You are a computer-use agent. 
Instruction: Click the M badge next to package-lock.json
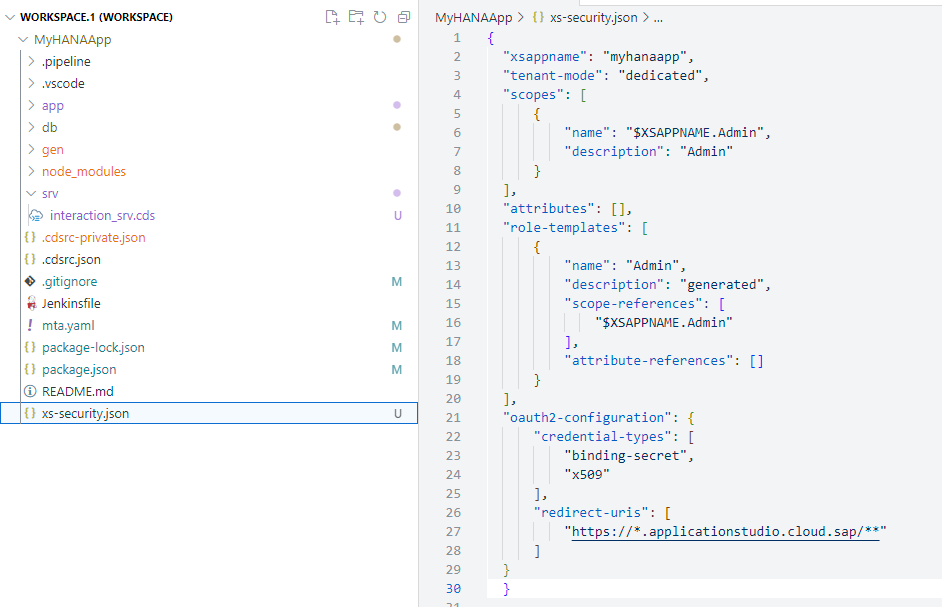[396, 347]
